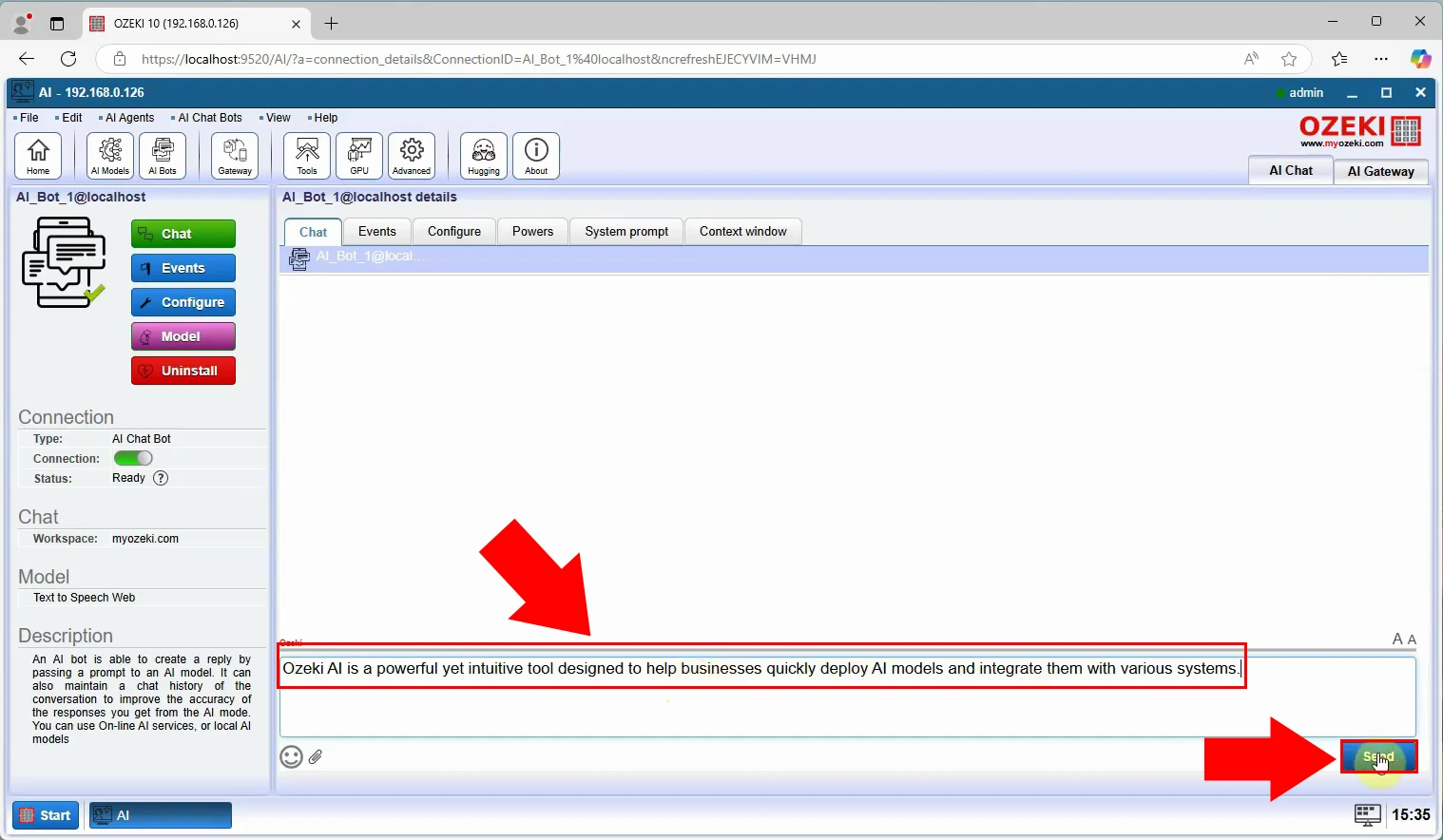Open the View menu

(x=278, y=118)
